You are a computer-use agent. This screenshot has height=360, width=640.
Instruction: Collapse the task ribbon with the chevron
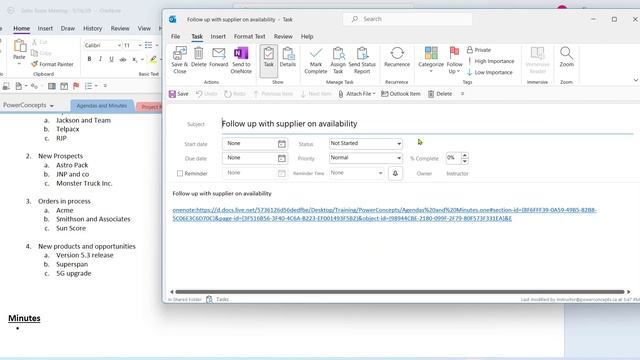[636, 80]
